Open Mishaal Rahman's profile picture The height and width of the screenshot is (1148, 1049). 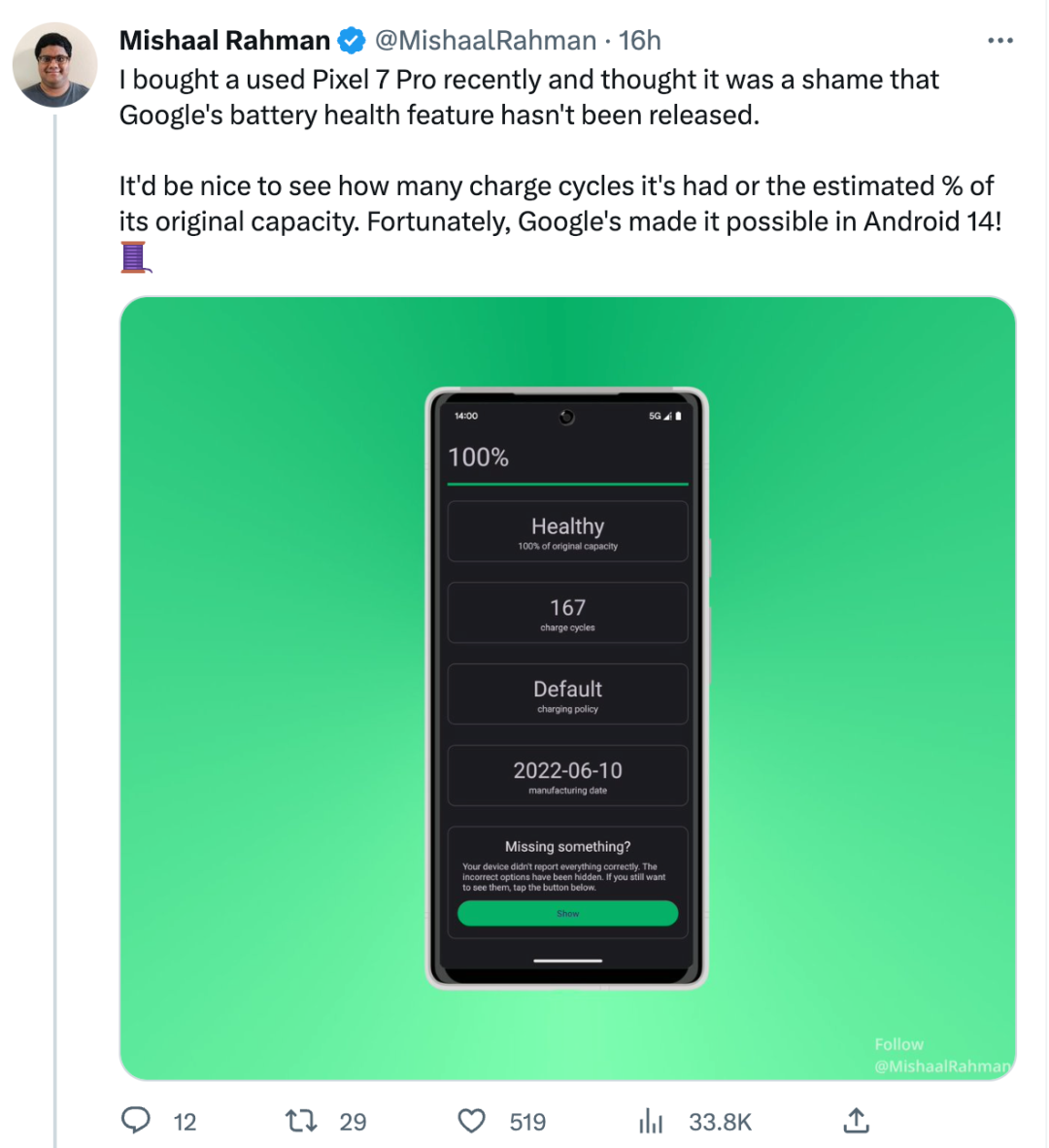point(55,64)
